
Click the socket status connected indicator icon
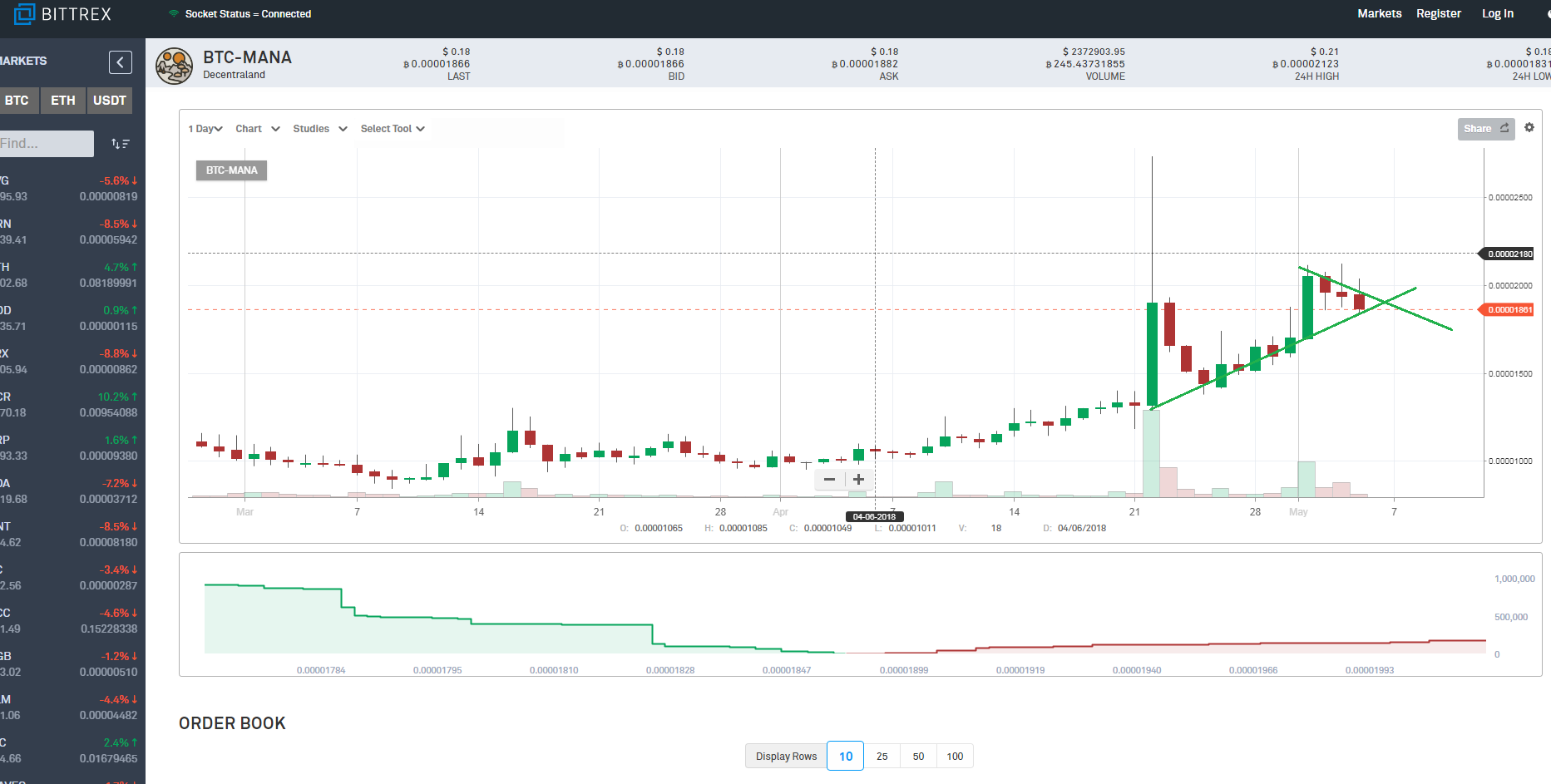pyautogui.click(x=173, y=13)
